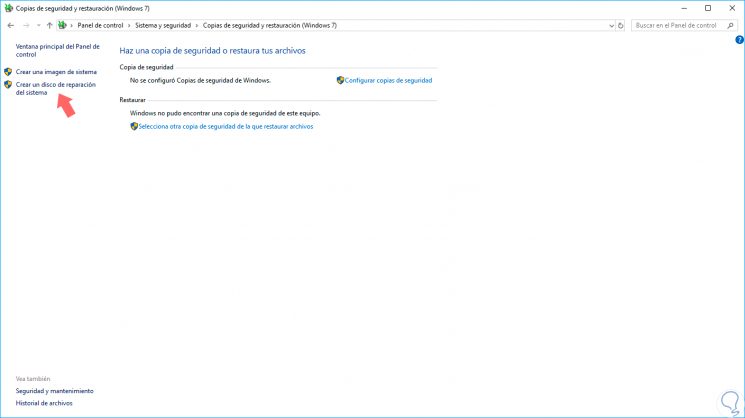Click shield icon beside Crear un disco de reparación
The width and height of the screenshot is (745, 418).
(8, 85)
